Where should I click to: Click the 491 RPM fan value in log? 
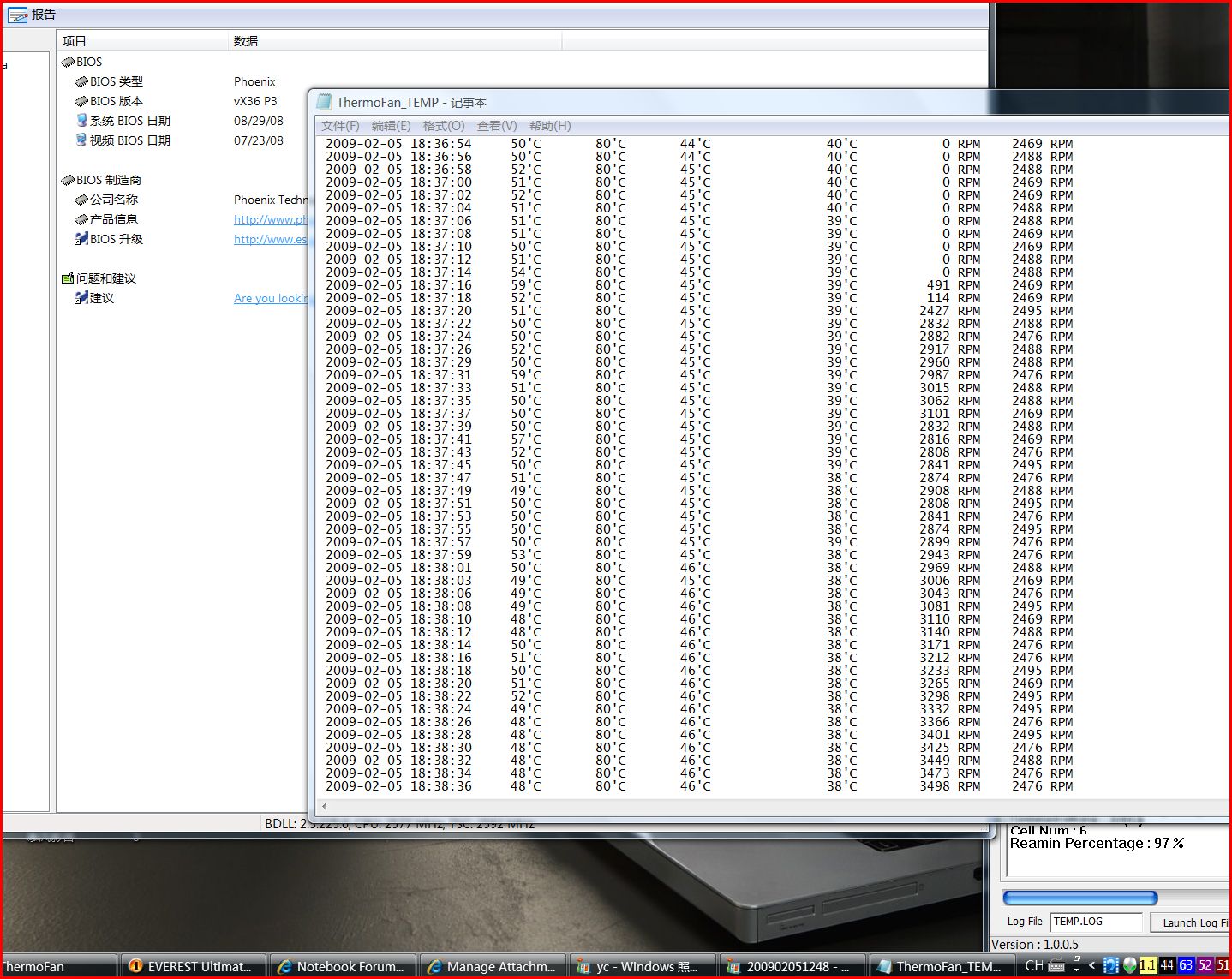[954, 285]
